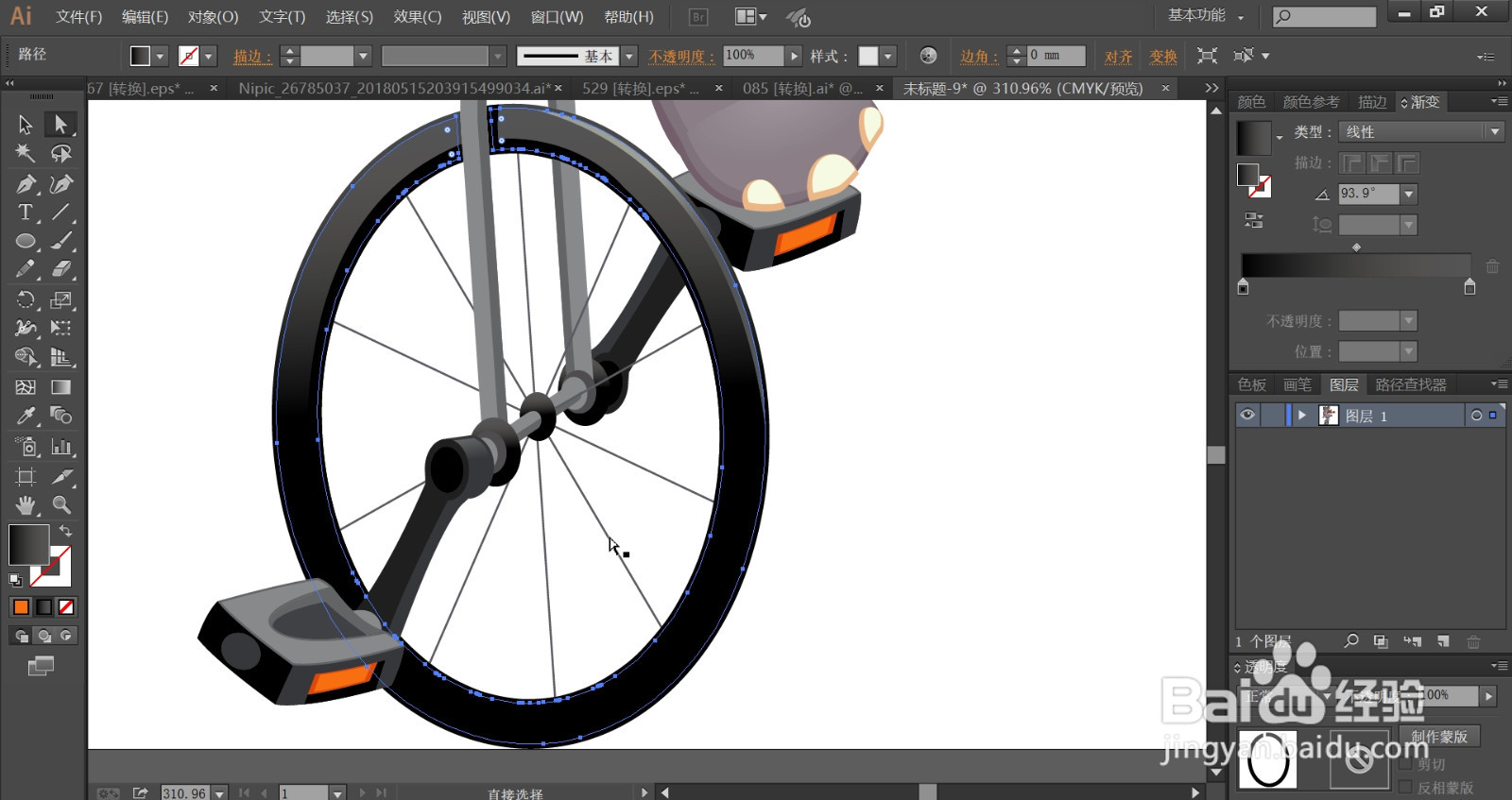Select the Ellipse tool
Screen dimensions: 1512x800
coord(26,241)
